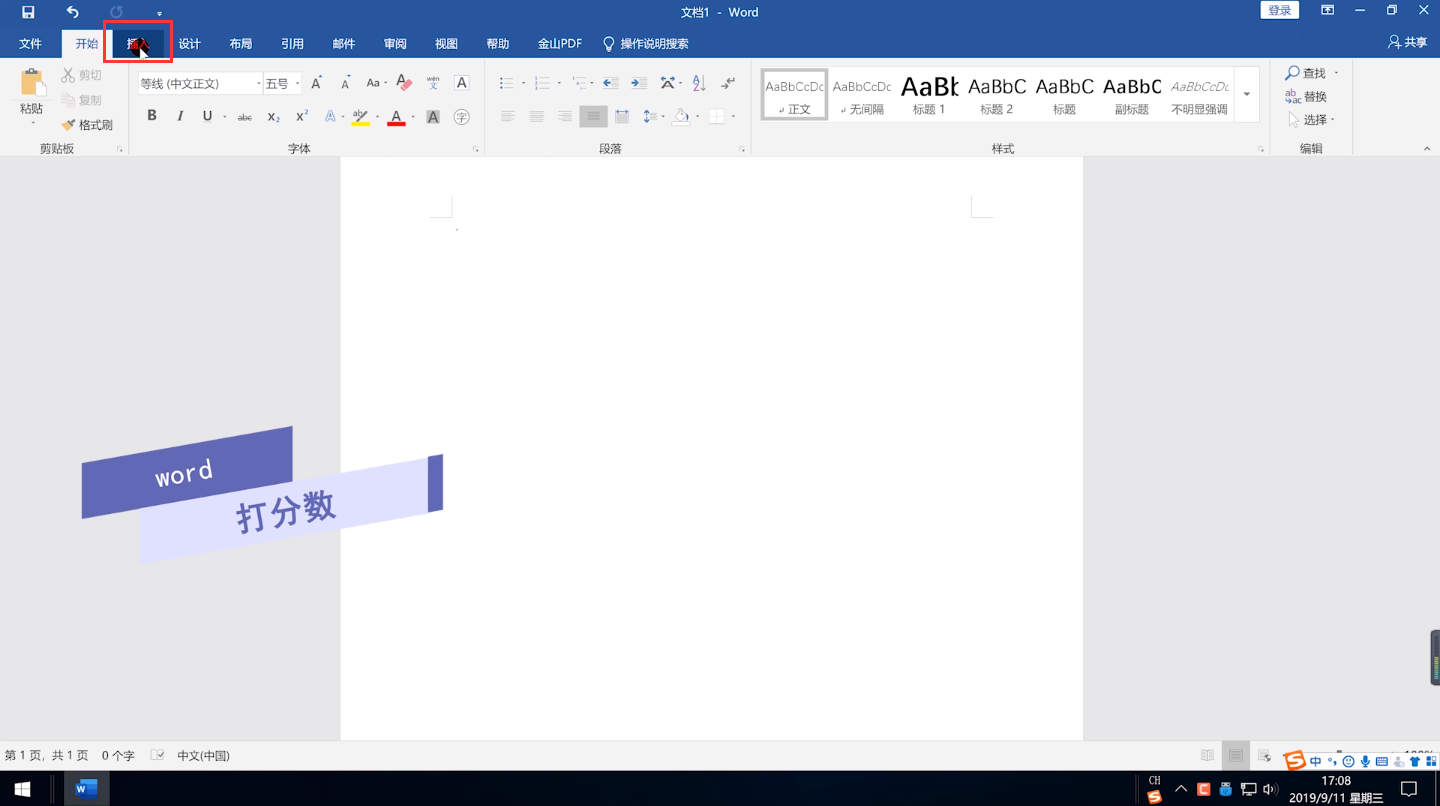Viewport: 1440px width, 806px height.
Task: Undo the last action in the title bar
Action: (72, 12)
